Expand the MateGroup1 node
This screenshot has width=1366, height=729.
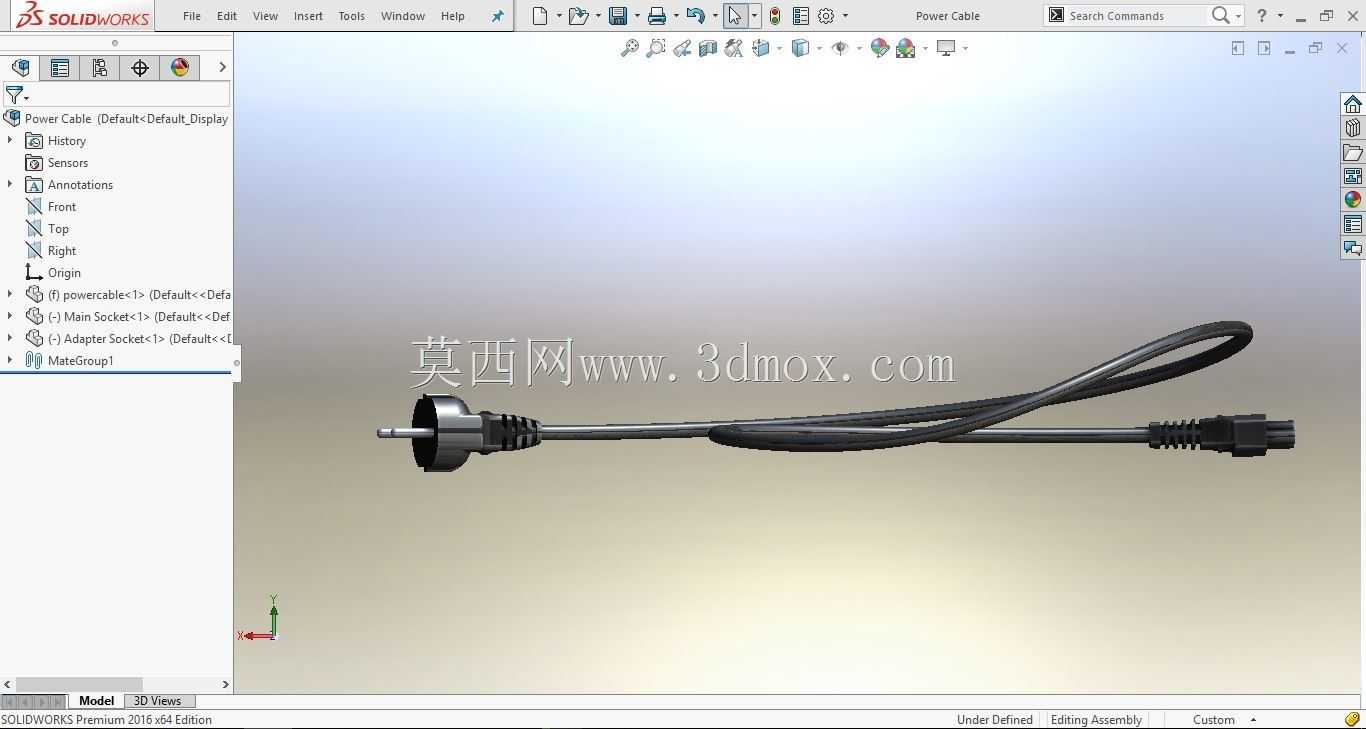10,360
